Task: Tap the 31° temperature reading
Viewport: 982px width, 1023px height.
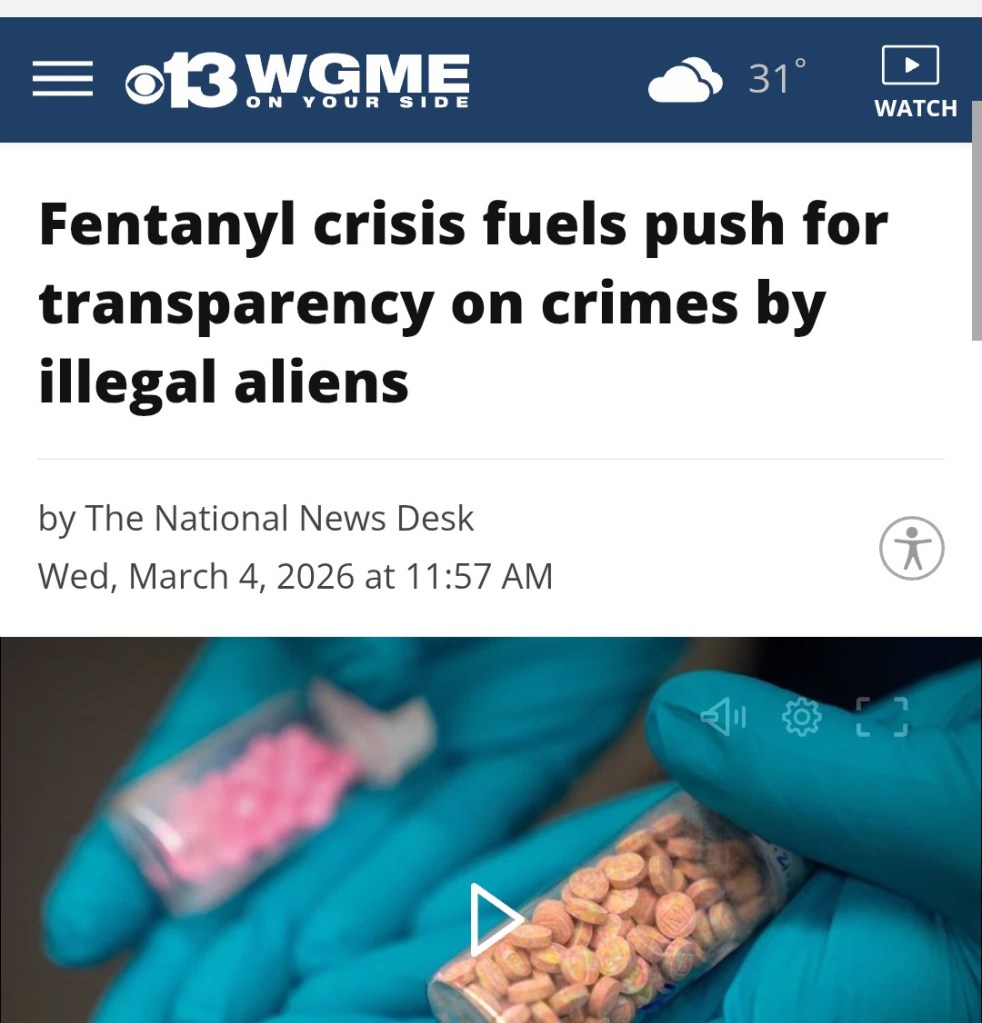Action: coord(777,77)
